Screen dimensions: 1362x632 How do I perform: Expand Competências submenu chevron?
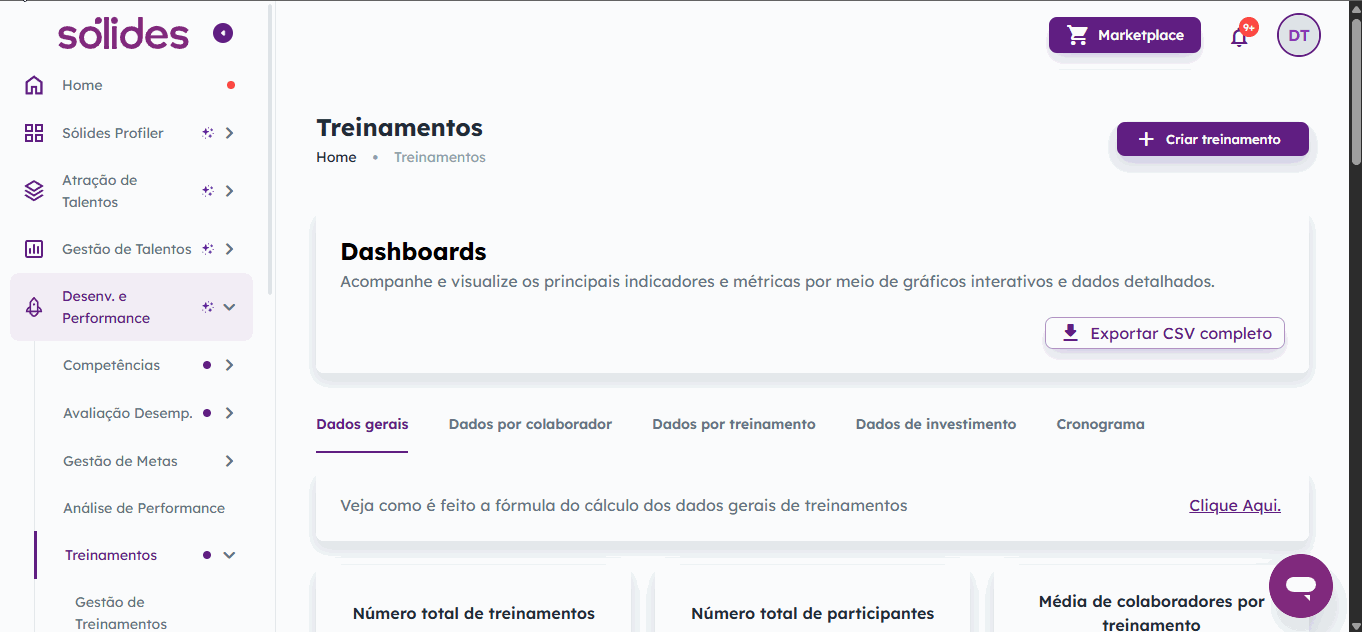tap(229, 365)
